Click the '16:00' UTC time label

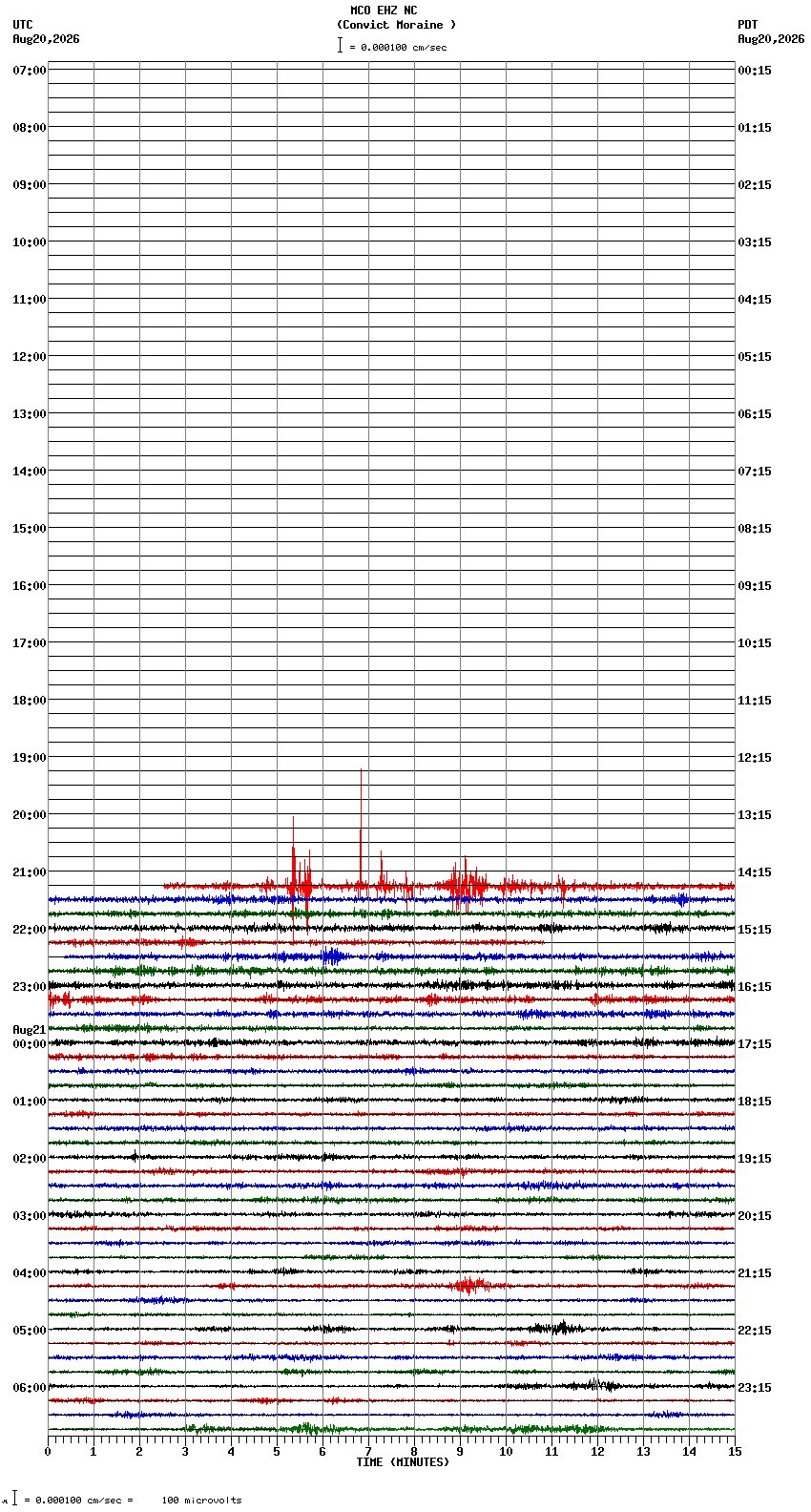30,586
